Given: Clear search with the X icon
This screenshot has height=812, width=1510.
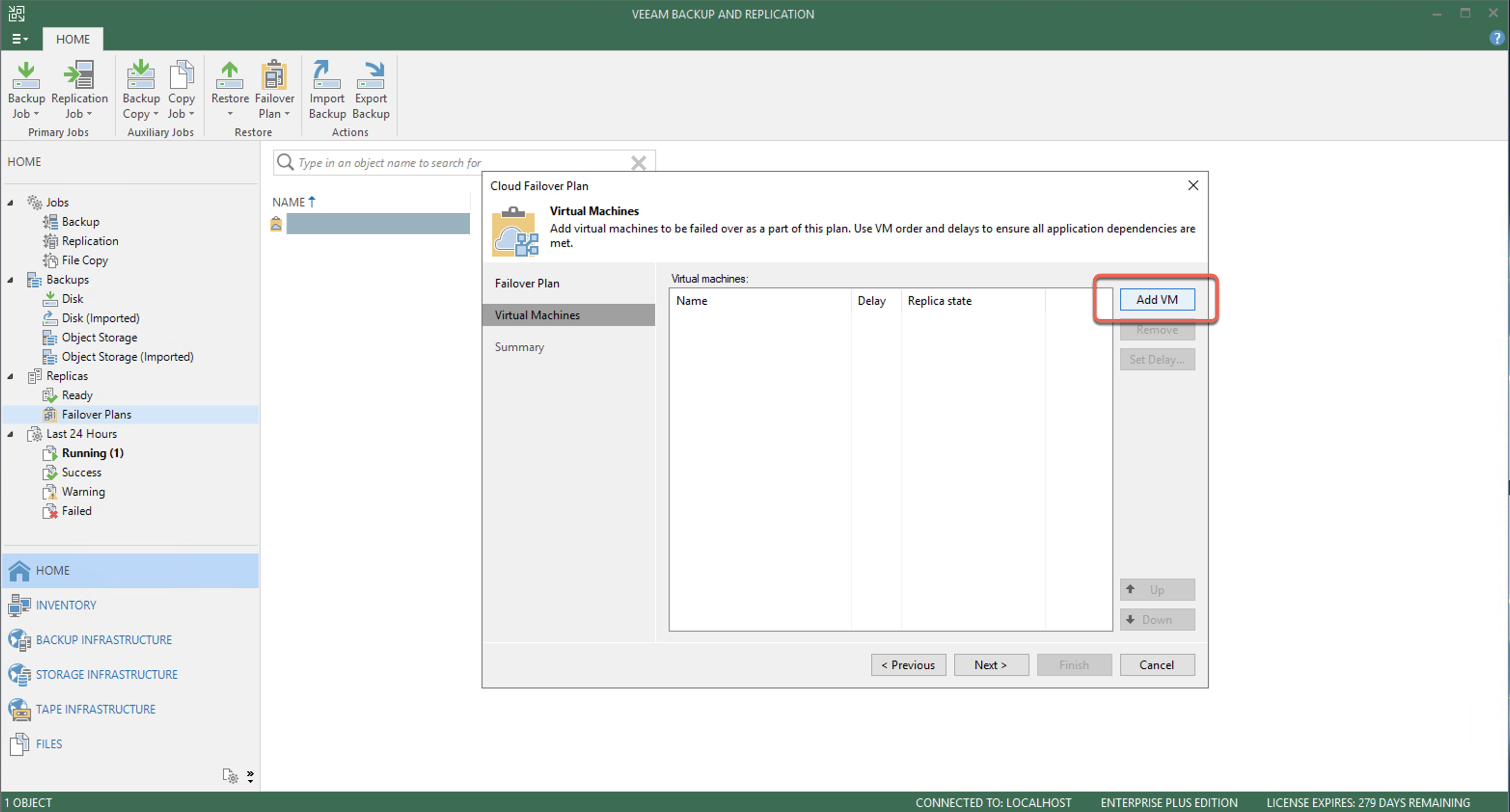Looking at the screenshot, I should pos(638,163).
